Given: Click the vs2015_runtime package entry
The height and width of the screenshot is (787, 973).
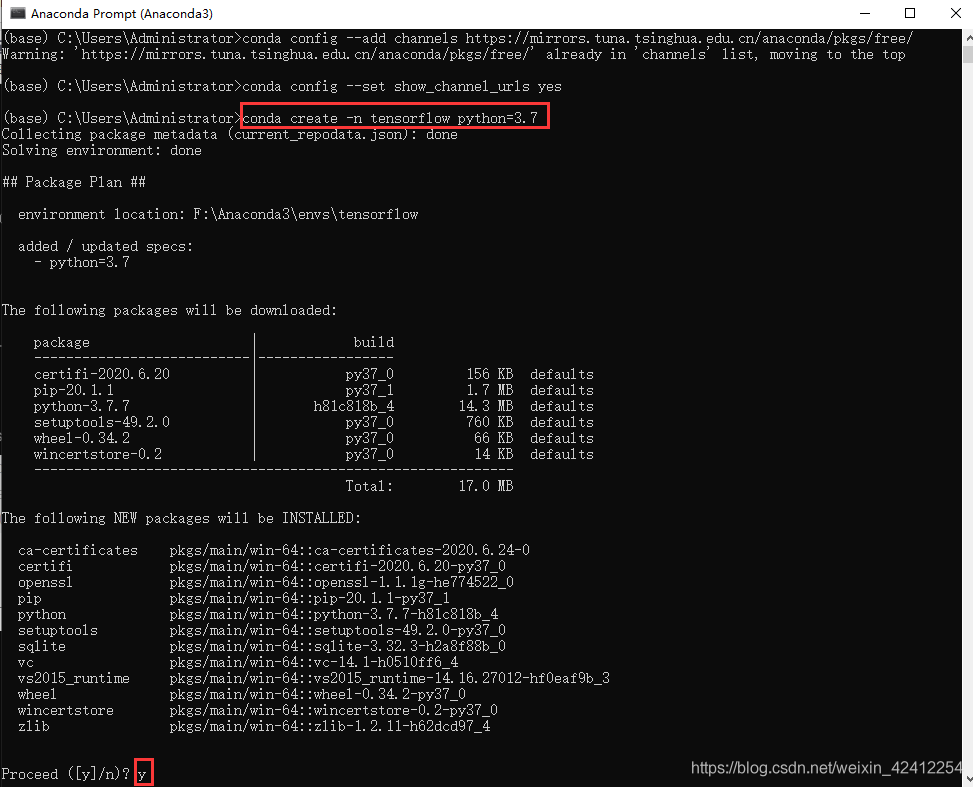Looking at the screenshot, I should pyautogui.click(x=74, y=677).
